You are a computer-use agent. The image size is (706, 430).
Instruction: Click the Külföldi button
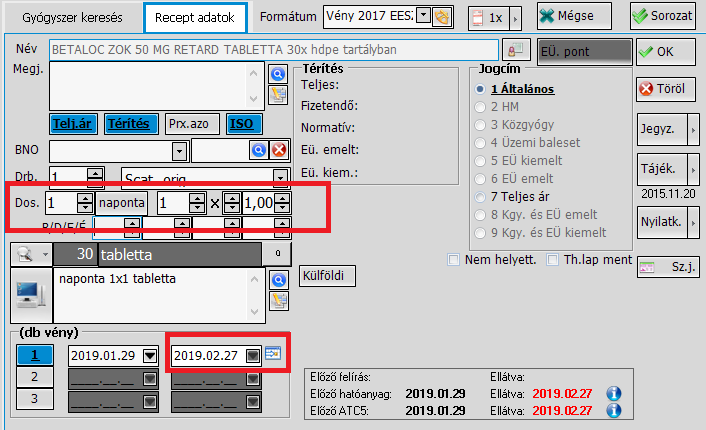click(x=327, y=275)
